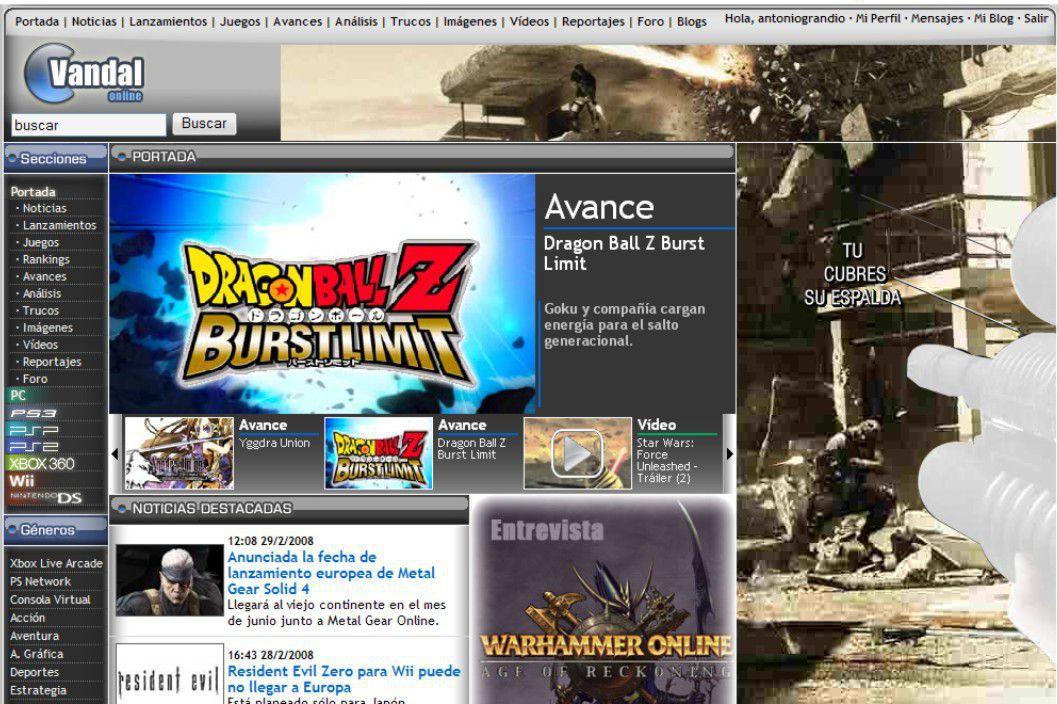Open the PC platform section icon
This screenshot has width=1058, height=704.
[18, 396]
